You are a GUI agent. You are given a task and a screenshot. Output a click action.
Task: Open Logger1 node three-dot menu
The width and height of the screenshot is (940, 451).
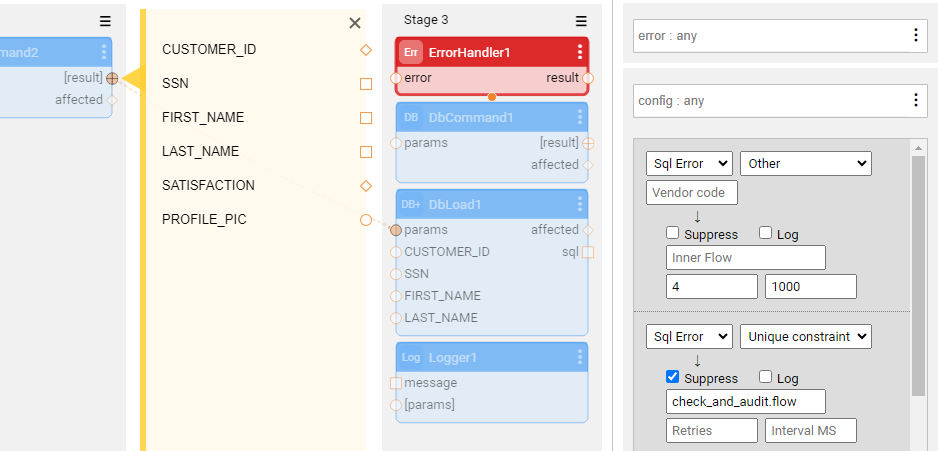580,357
